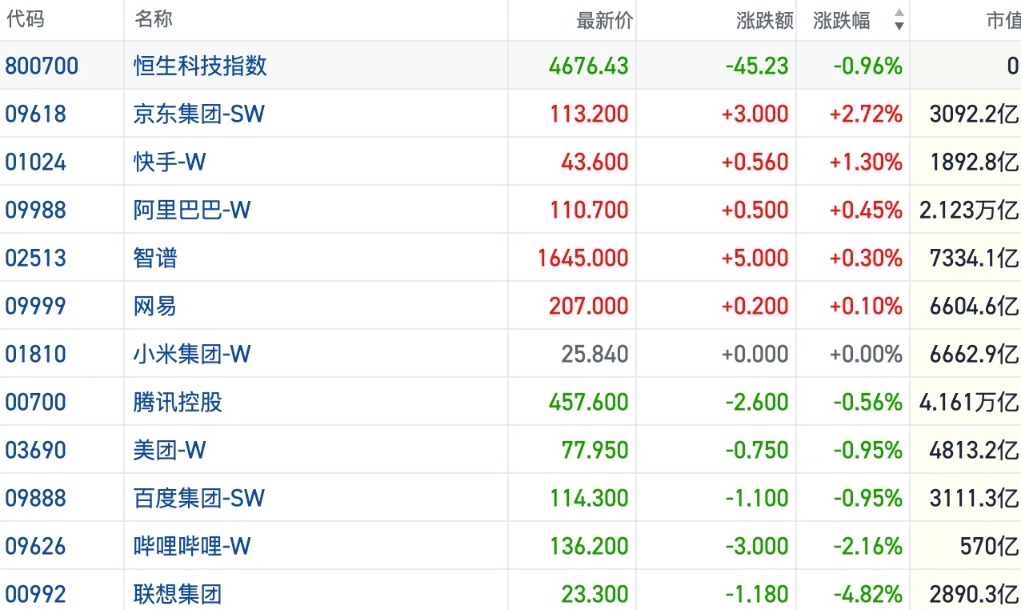Open 京东集团-SW stock details
Viewport: 1021px width, 610px height.
(199, 114)
